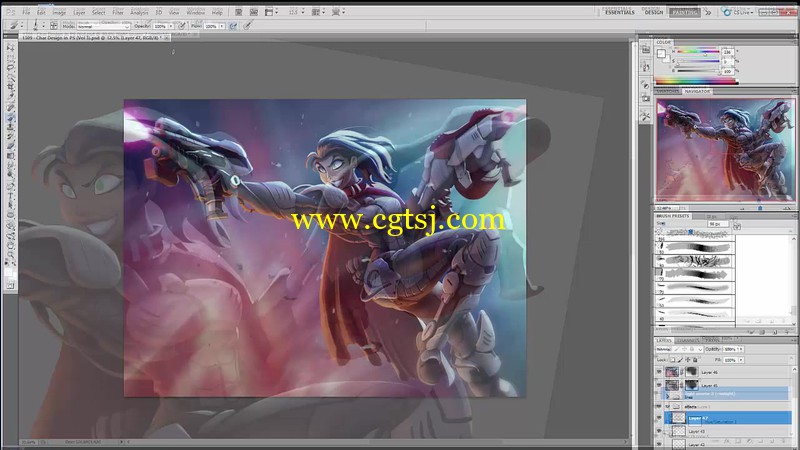Click lock all icon
The height and width of the screenshot is (450, 800).
[x=694, y=360]
